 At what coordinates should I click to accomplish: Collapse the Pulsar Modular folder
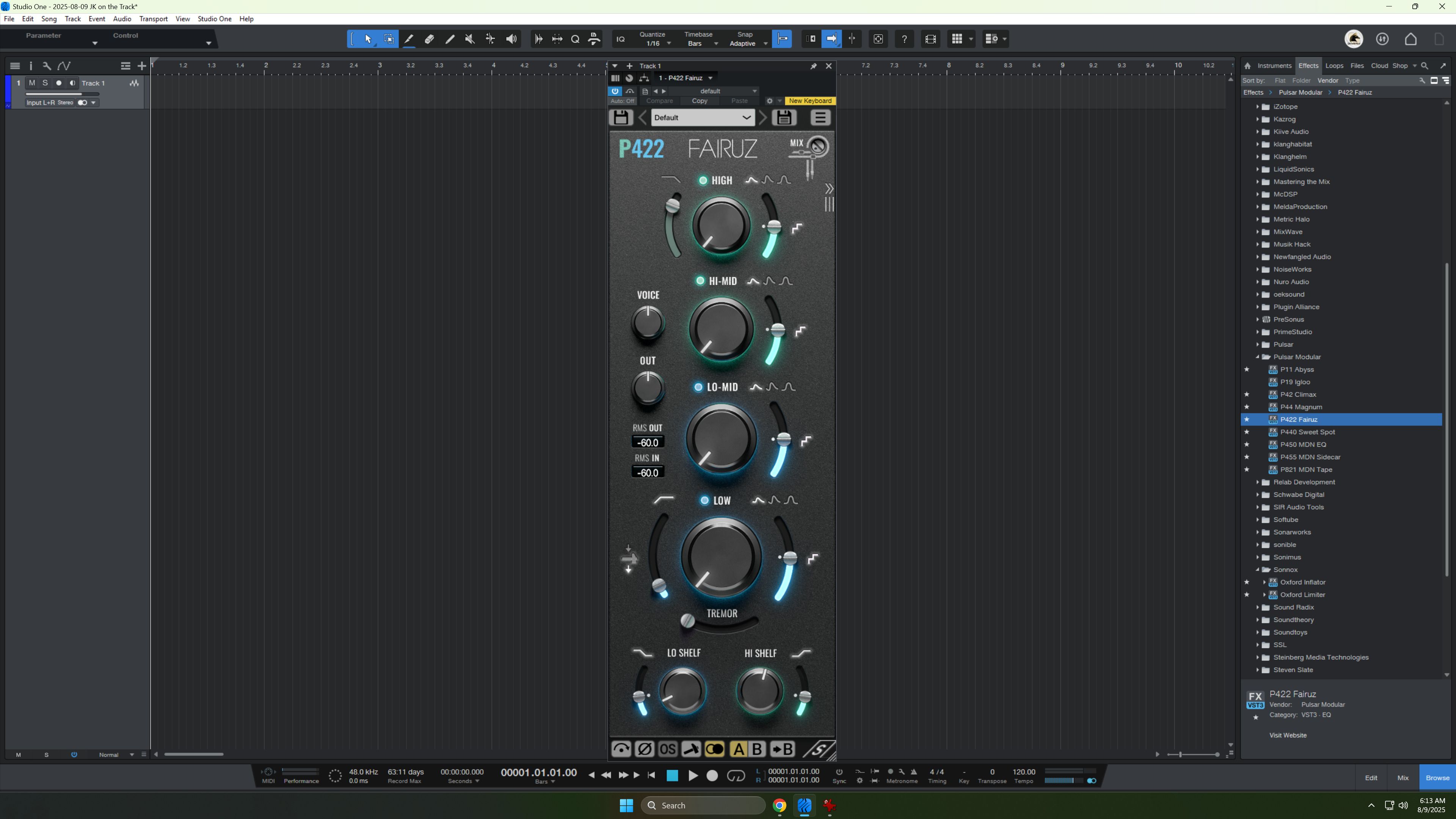pos(1257,357)
